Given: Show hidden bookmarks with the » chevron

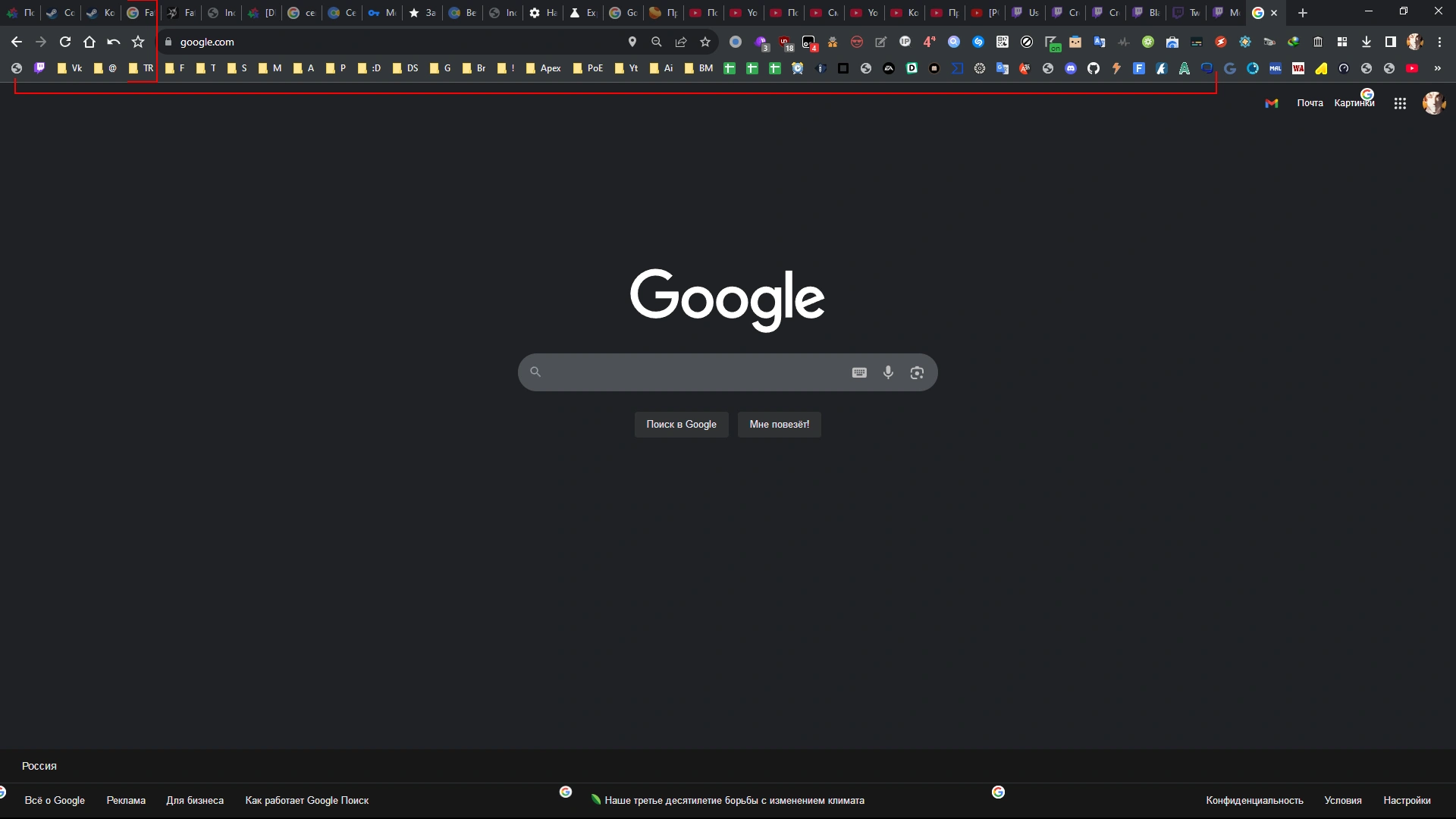Looking at the screenshot, I should 1437,68.
